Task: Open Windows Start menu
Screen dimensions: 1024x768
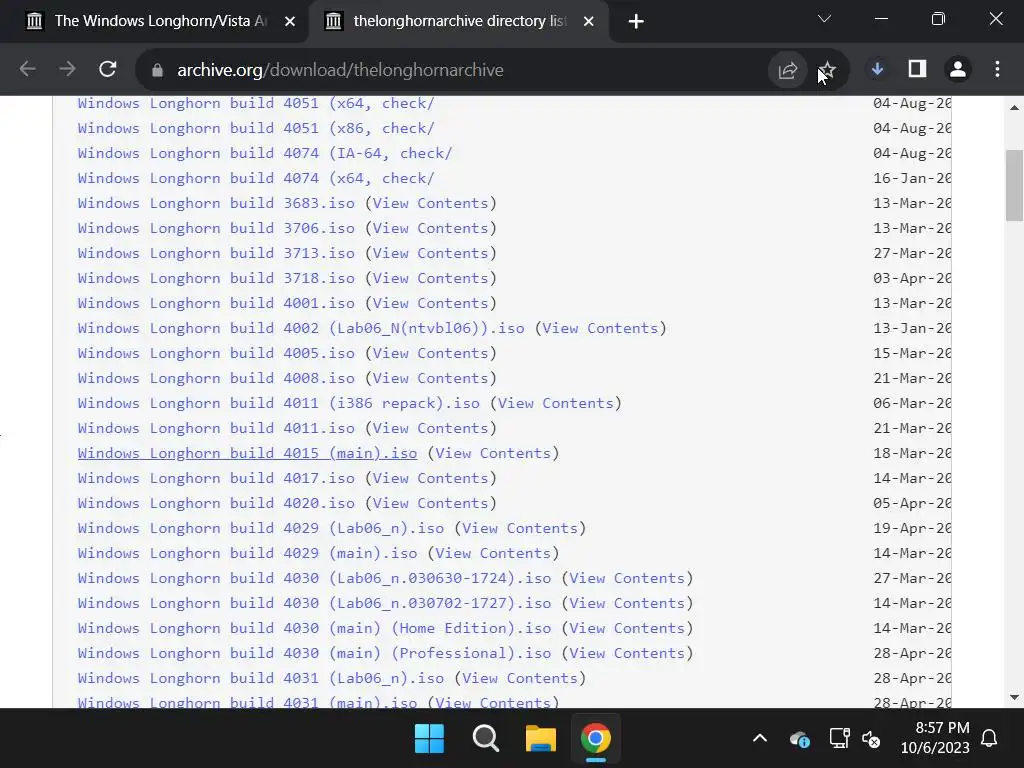Action: 429,739
